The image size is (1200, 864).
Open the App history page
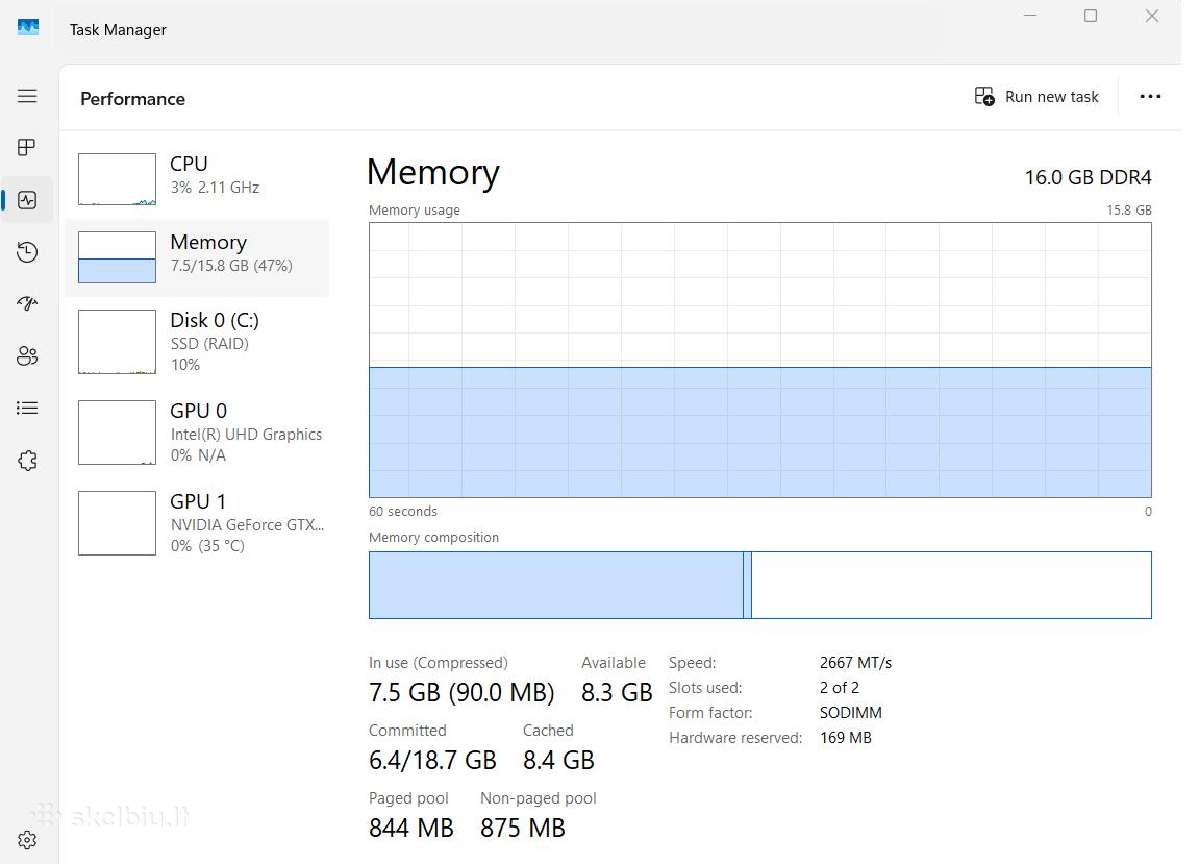click(x=27, y=252)
